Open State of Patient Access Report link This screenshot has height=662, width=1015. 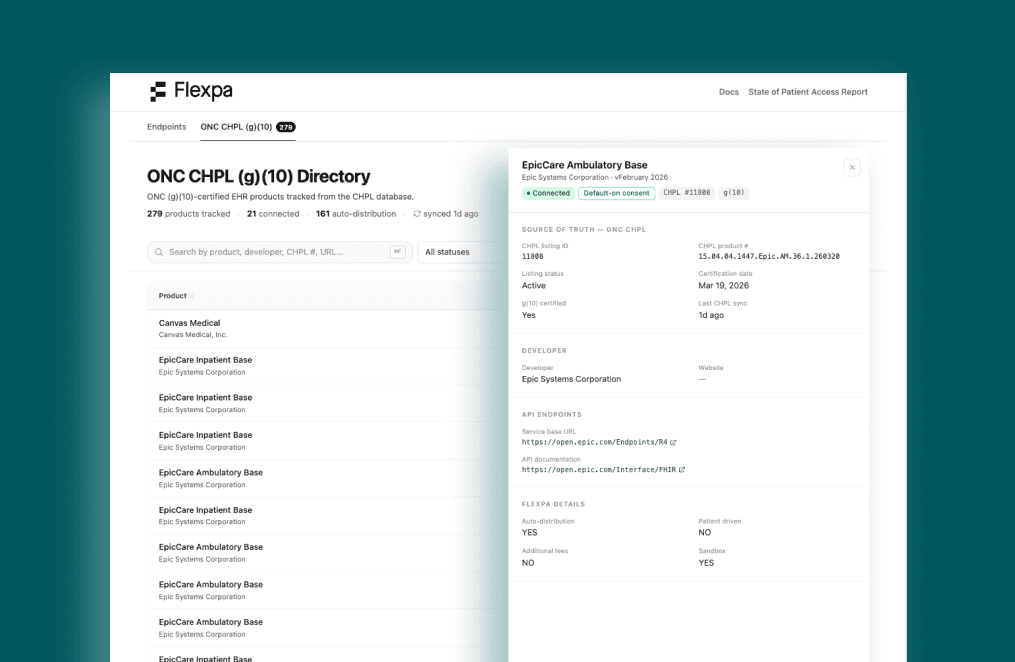pyautogui.click(x=807, y=92)
